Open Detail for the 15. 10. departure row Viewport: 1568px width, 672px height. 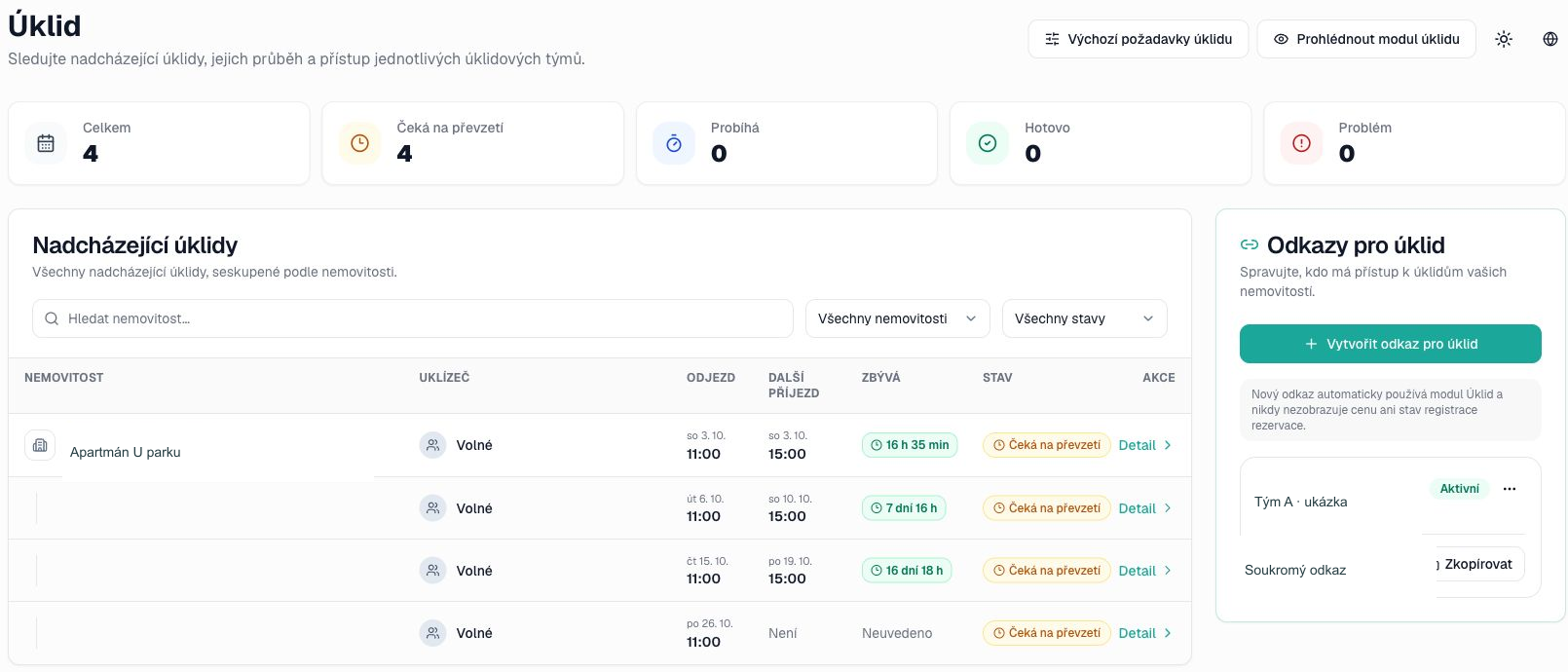[1145, 571]
